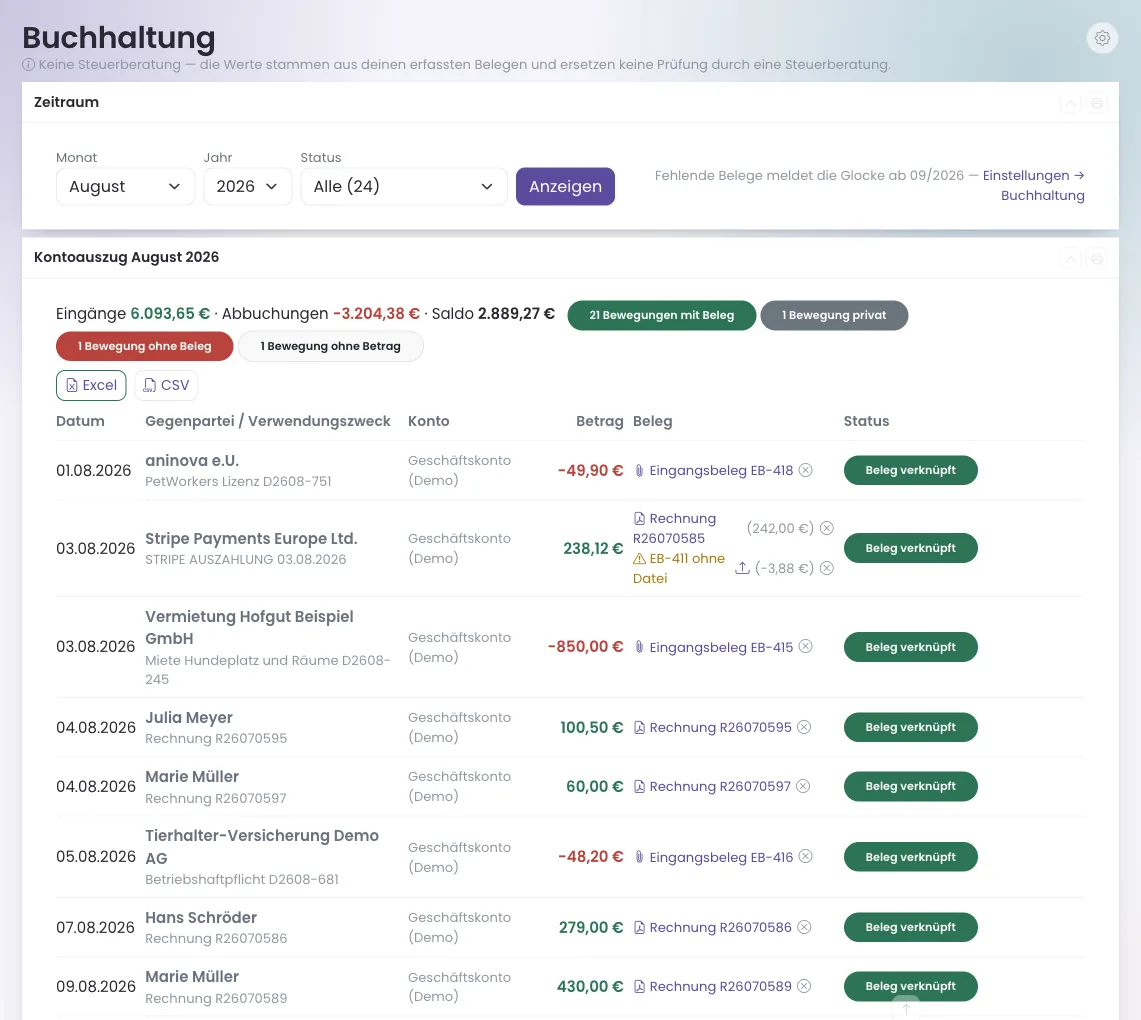The image size is (1141, 1020).
Task: Filter by 1 Bewegung ohne Beleg
Action: tap(144, 346)
